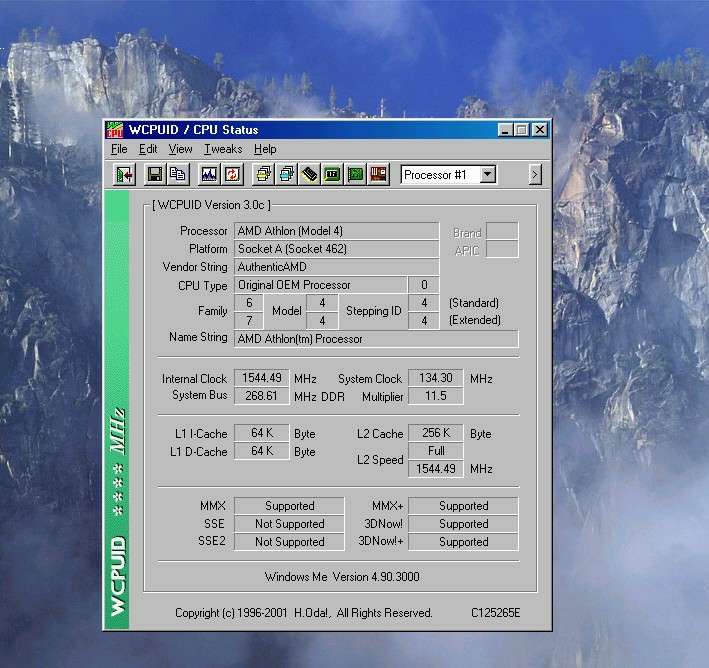The image size is (709, 668).
Task: Click the blue stacked windows toolbar icon
Action: pos(287,175)
